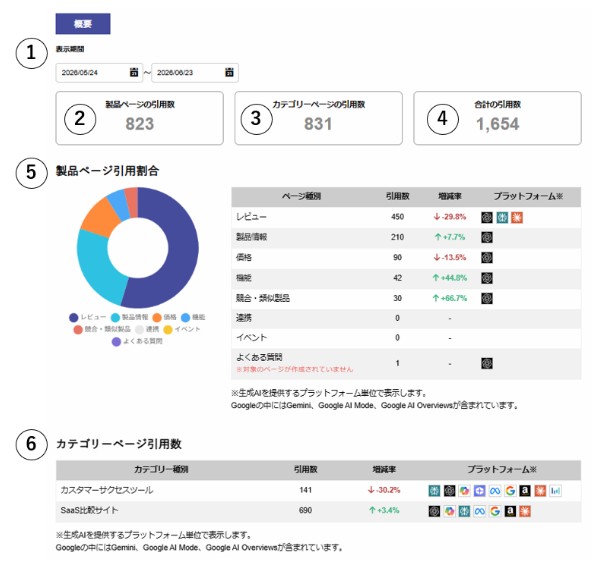The image size is (601, 565).
Task: Click Meta icon in SaaS比較サイト row
Action: pos(479,511)
